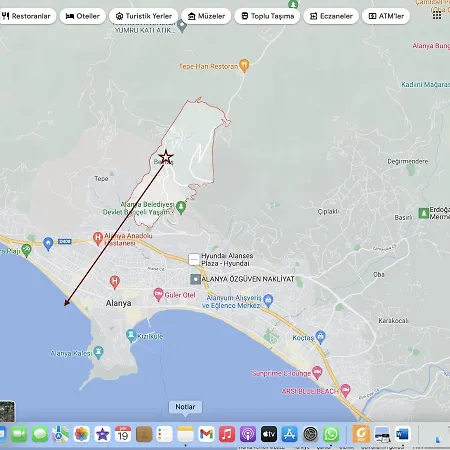
Task: Click the Çıplaklı place label
Action: 328,211
